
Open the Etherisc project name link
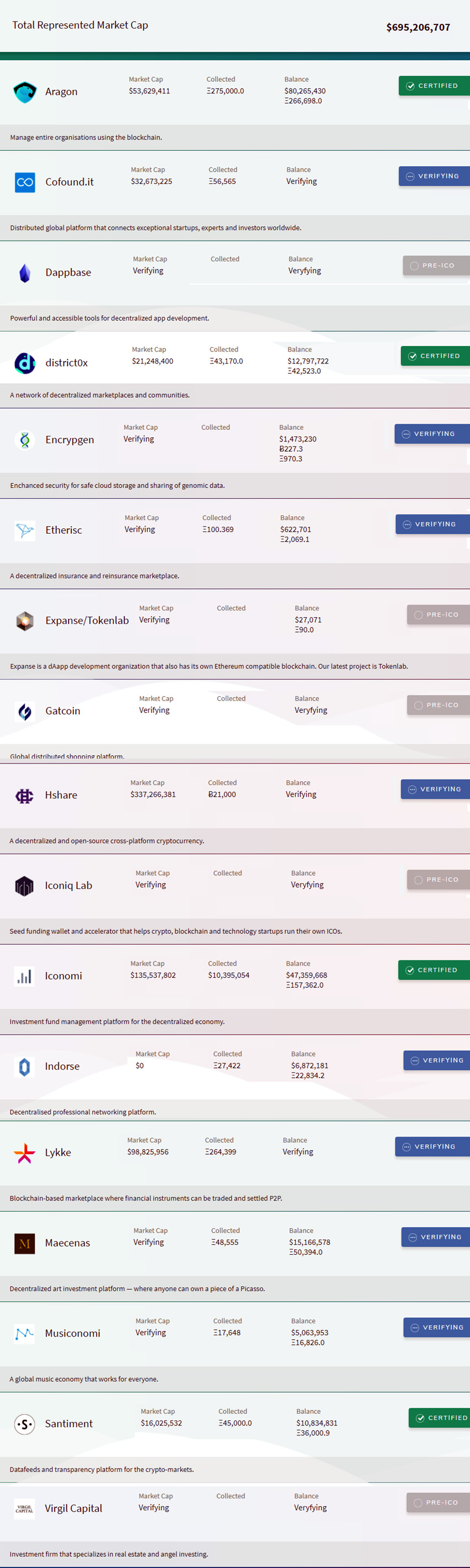pyautogui.click(x=64, y=530)
